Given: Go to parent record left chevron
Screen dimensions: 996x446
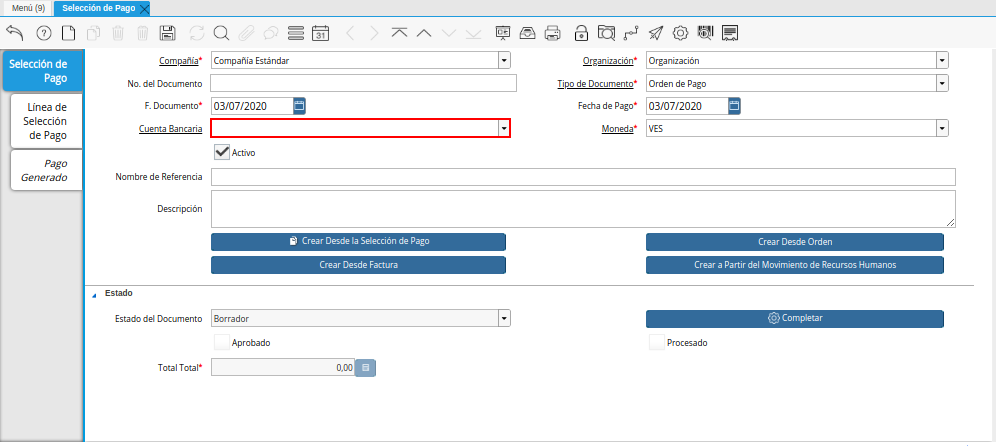Looking at the screenshot, I should tap(350, 33).
